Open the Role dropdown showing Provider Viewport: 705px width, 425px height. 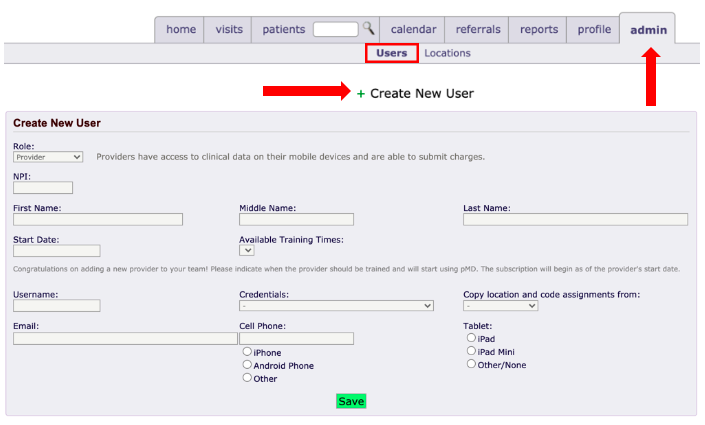click(48, 157)
